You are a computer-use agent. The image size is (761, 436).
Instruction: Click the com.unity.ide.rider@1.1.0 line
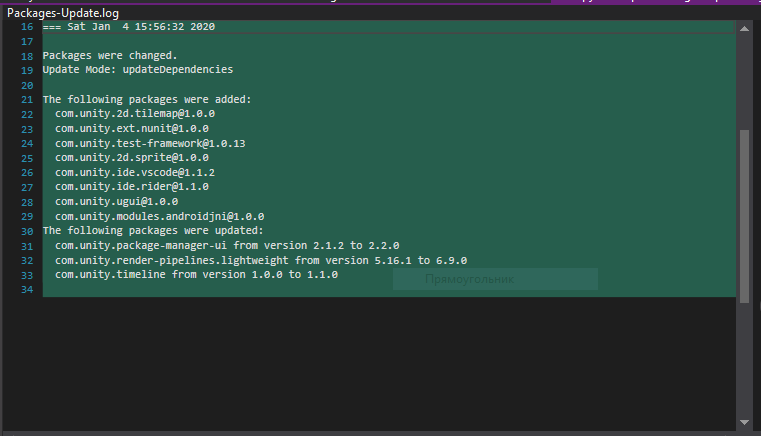coord(132,187)
